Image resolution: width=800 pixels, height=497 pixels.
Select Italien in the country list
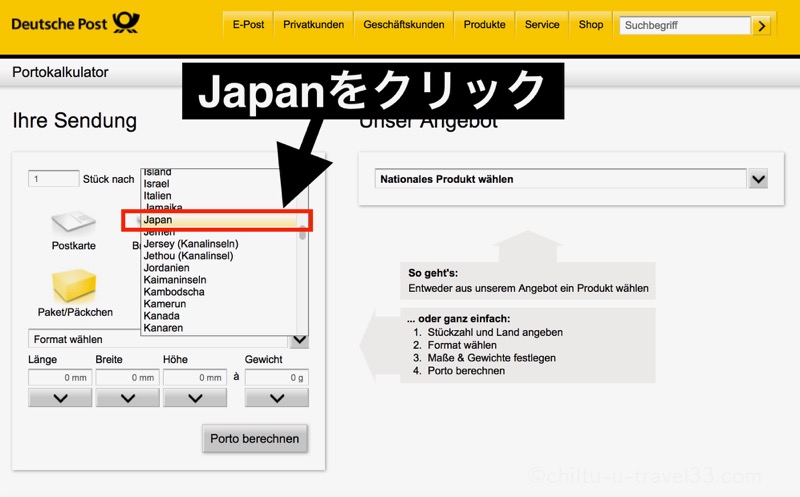coord(219,196)
